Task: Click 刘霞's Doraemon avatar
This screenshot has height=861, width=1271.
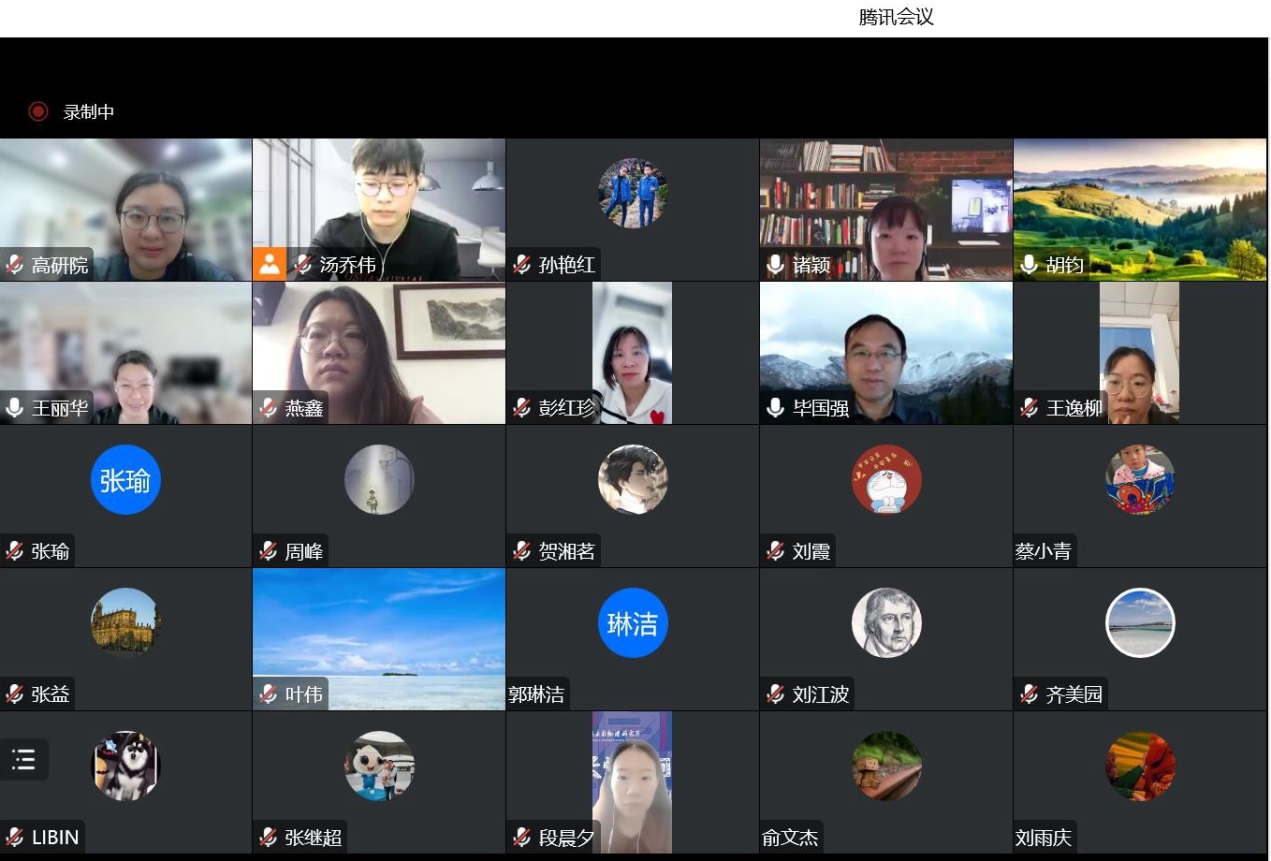Action: click(886, 480)
